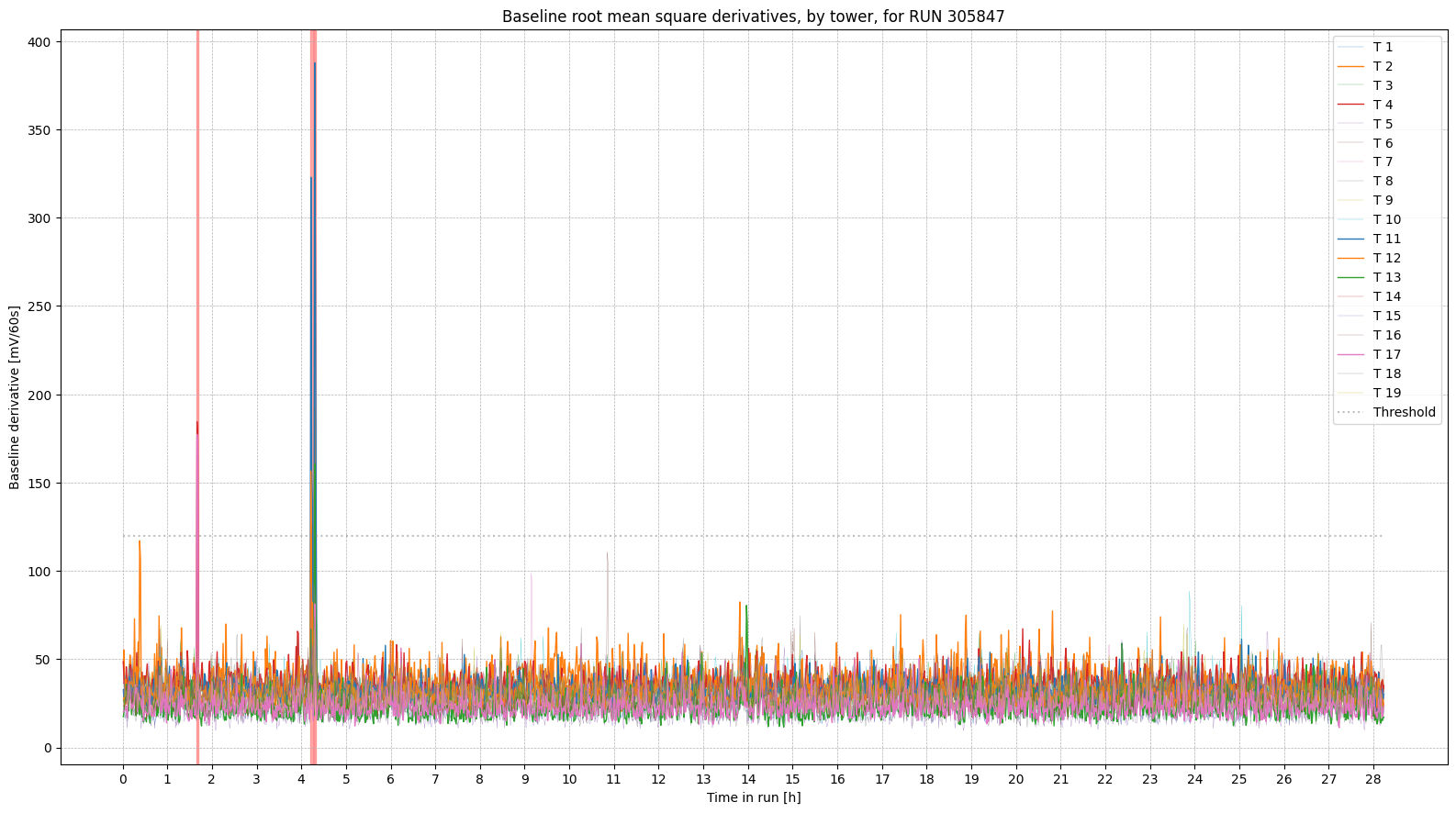Click the narrow red band before hour 2
Screen dimensions: 1456x813
[x=197, y=275]
